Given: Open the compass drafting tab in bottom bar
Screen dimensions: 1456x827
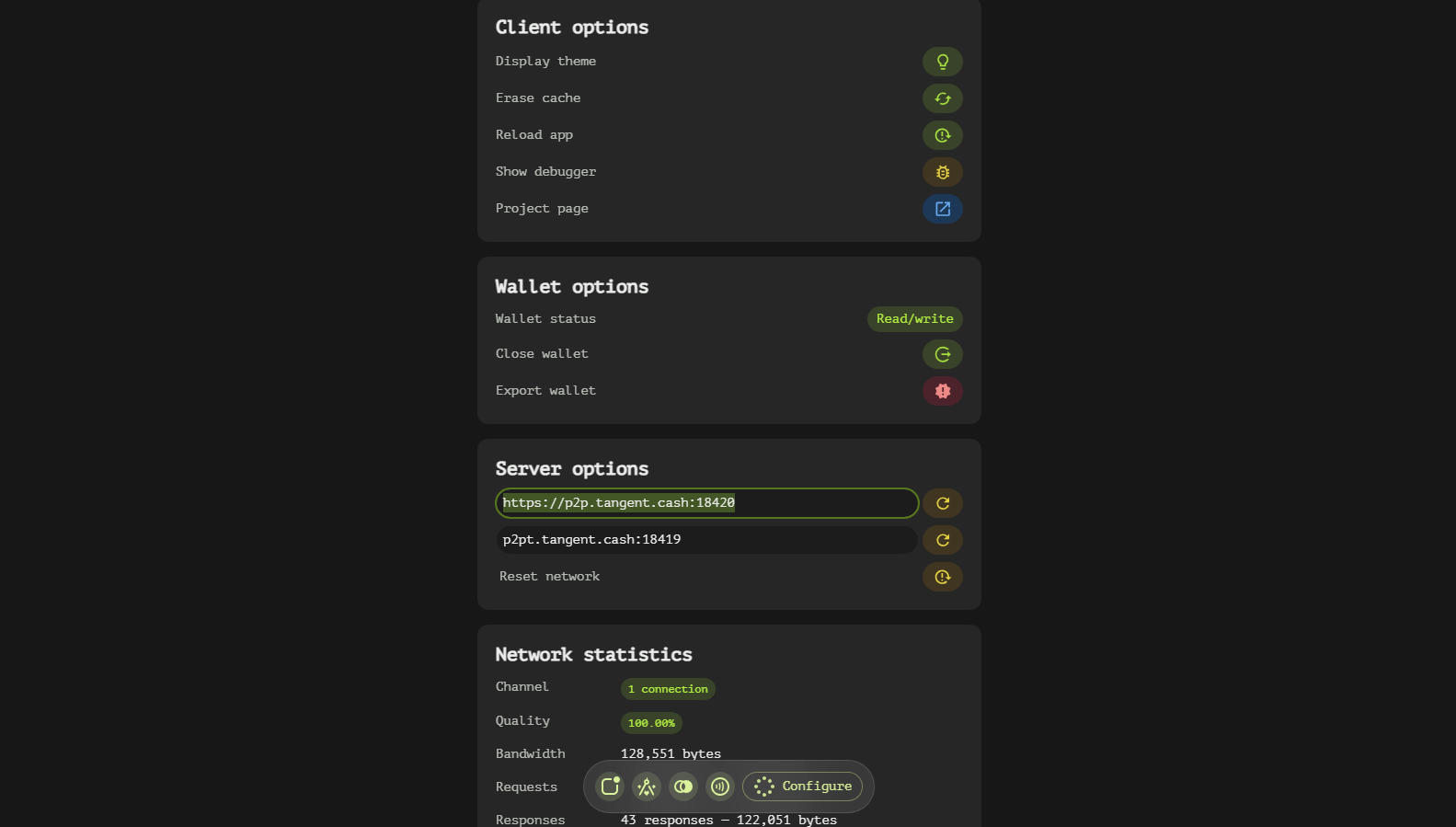Looking at the screenshot, I should pos(647,787).
